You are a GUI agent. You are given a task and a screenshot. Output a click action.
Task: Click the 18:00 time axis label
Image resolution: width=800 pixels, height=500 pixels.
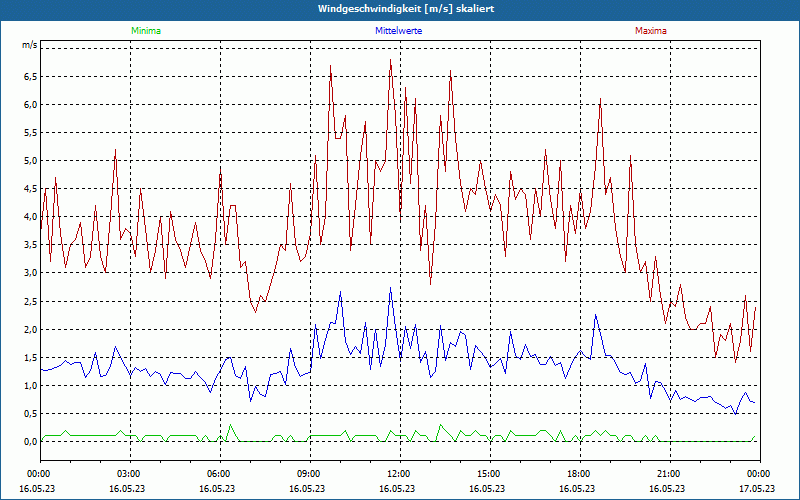(x=579, y=474)
